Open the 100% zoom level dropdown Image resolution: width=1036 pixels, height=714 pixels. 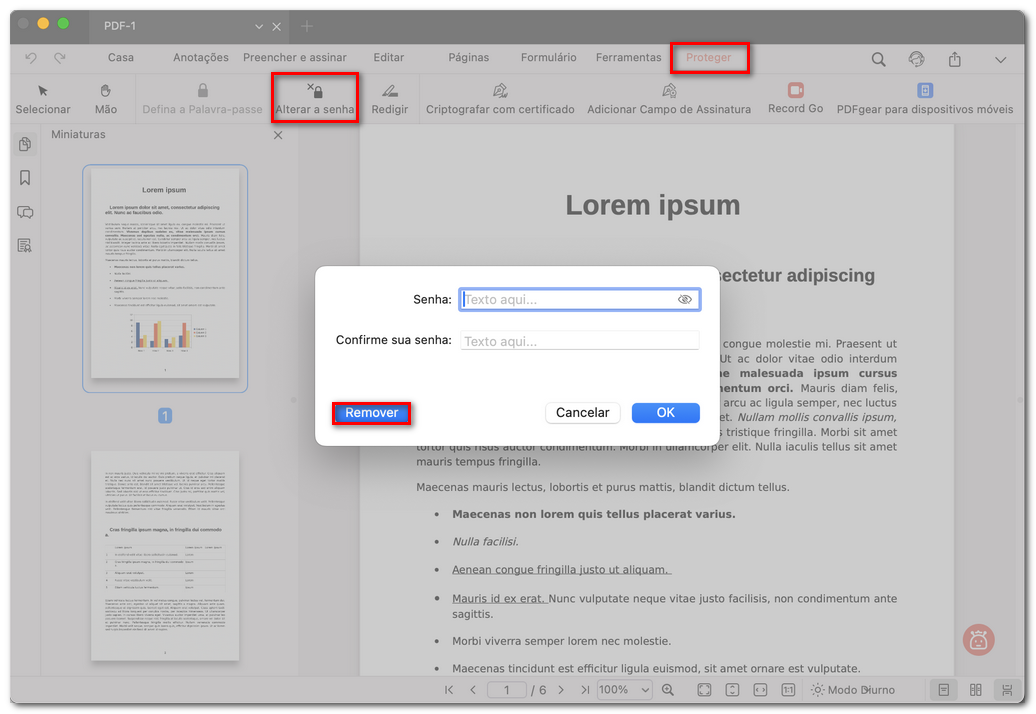[x=624, y=689]
